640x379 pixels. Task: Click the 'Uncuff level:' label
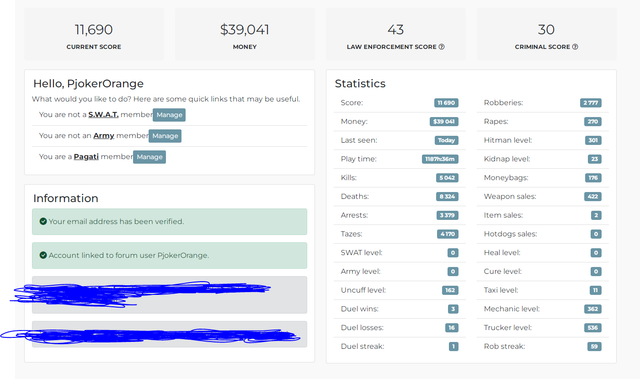coord(363,290)
